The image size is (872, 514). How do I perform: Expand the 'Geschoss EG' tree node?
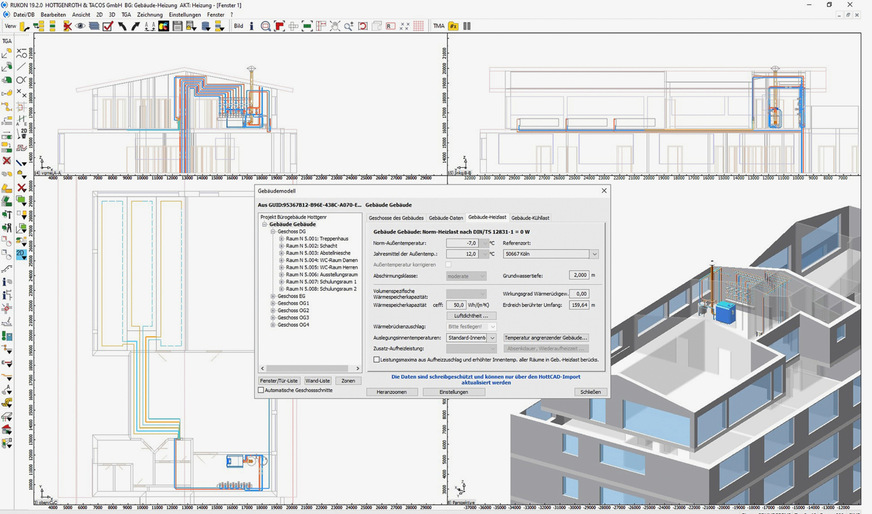[273, 296]
